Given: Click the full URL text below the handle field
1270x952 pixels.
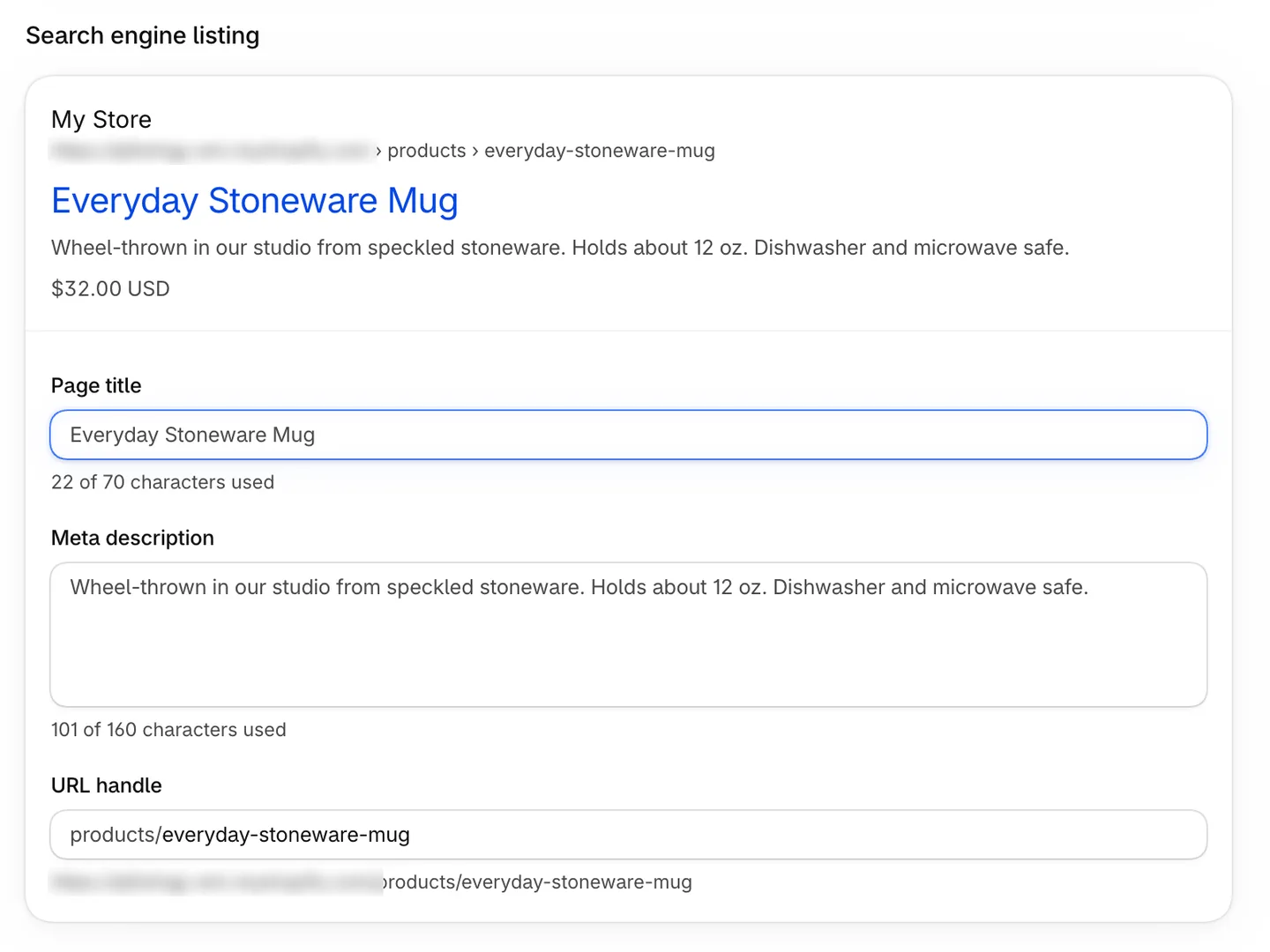Looking at the screenshot, I should click(x=371, y=882).
